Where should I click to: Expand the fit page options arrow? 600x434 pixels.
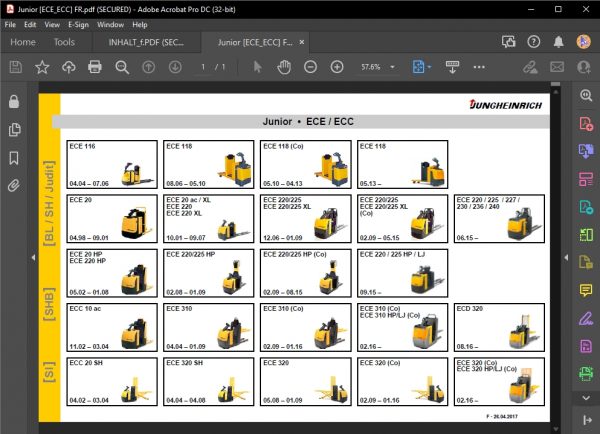click(429, 67)
